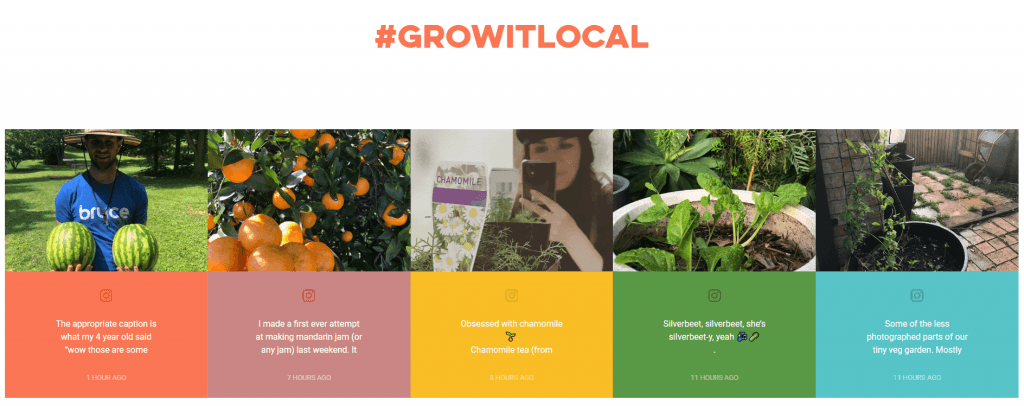Click the 8 HOURS AGO timestamp
The image size is (1024, 406).
(x=511, y=378)
